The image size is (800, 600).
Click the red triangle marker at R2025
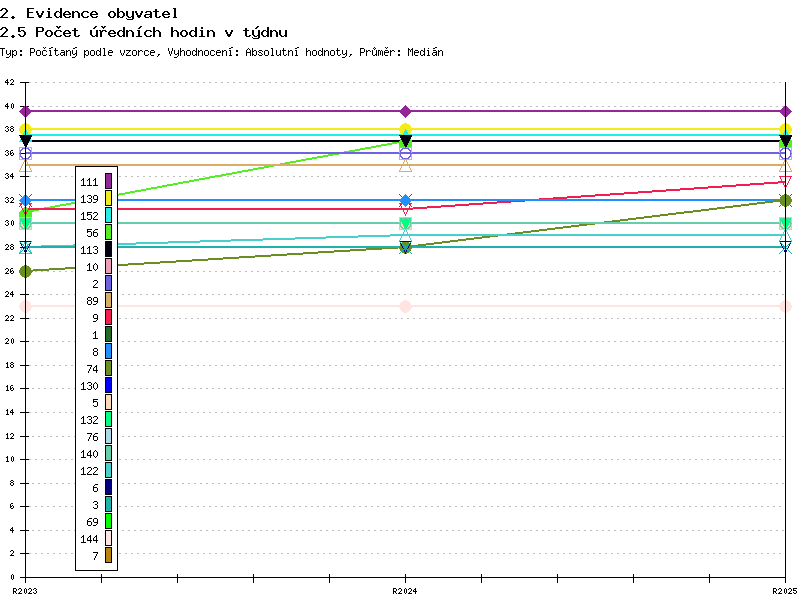click(785, 182)
